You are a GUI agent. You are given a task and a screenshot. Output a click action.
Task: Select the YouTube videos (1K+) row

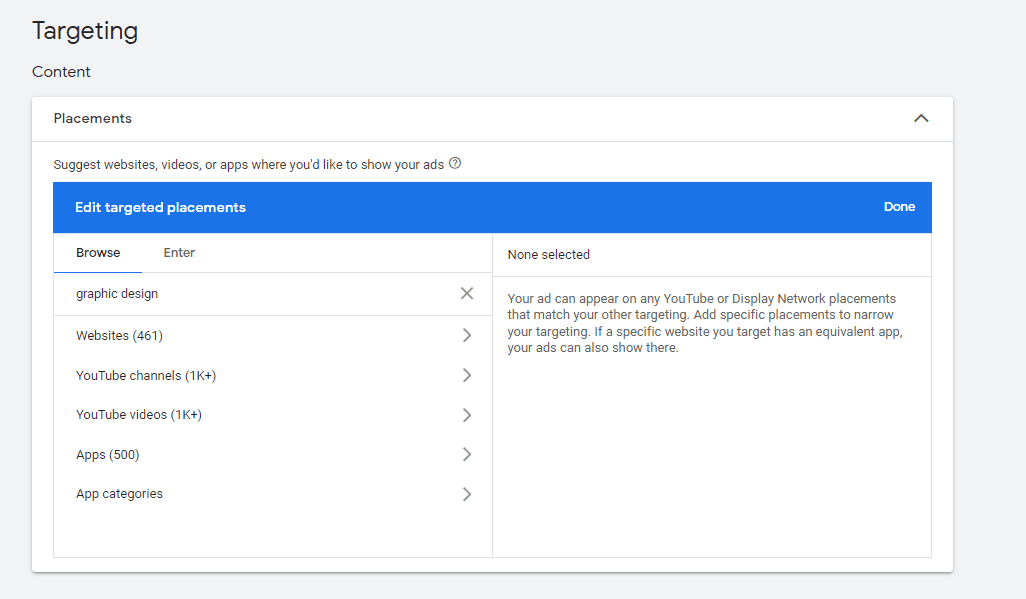(250, 414)
